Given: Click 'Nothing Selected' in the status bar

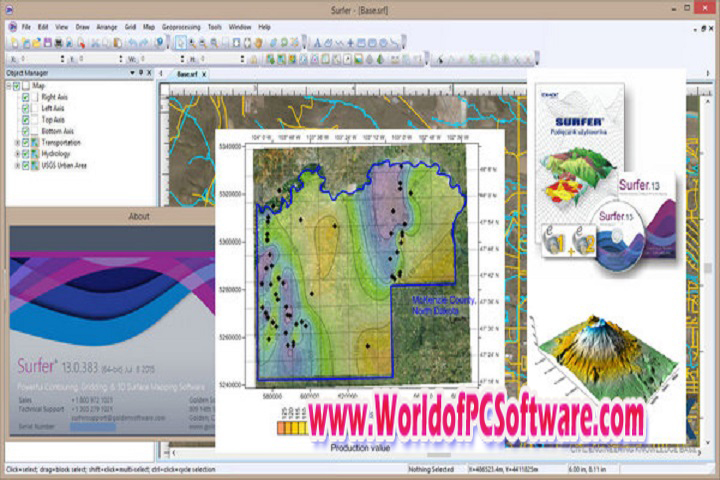Looking at the screenshot, I should [431, 469].
